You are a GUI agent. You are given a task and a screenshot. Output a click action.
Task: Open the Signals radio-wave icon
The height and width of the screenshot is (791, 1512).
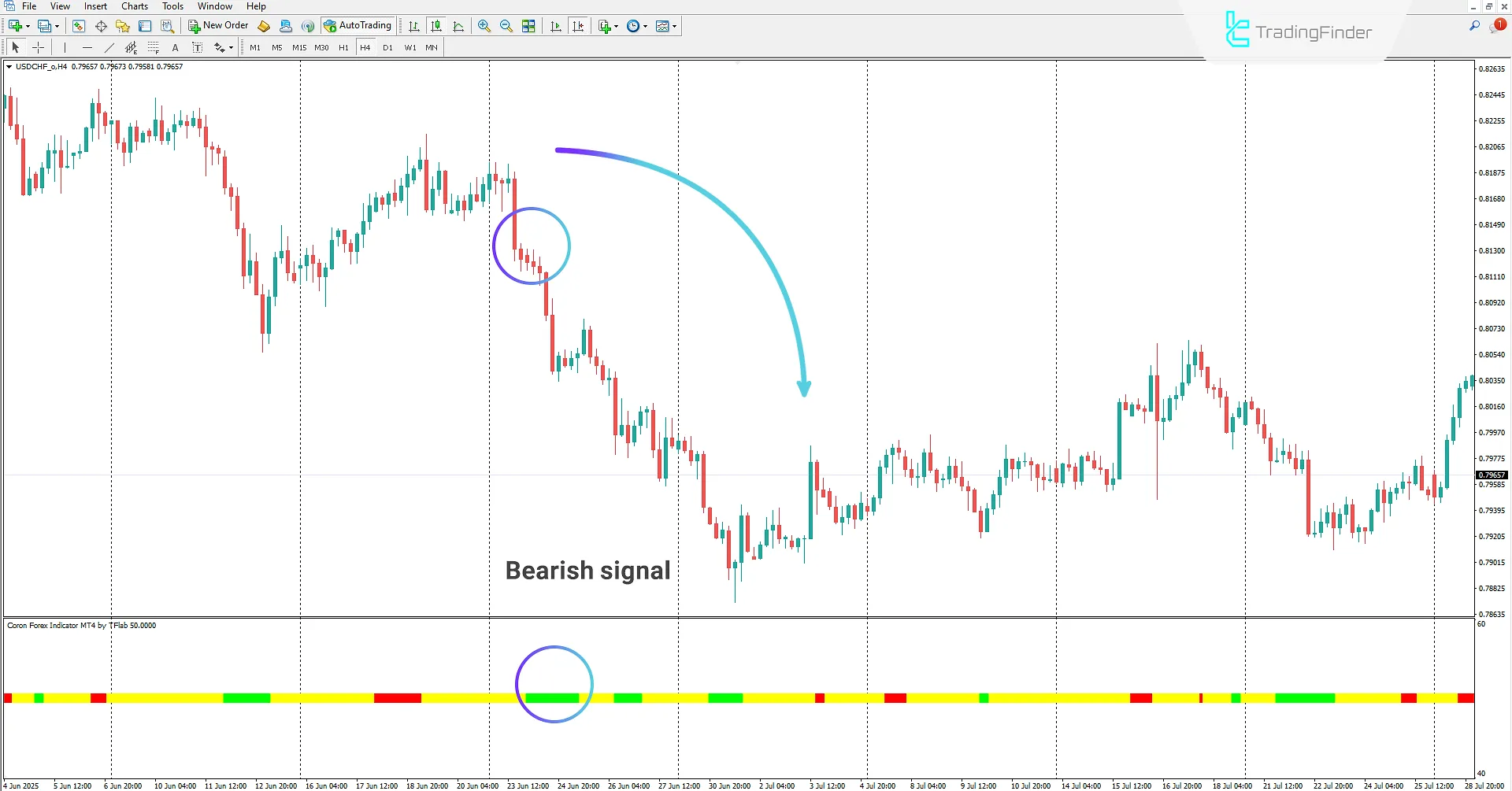(x=308, y=26)
